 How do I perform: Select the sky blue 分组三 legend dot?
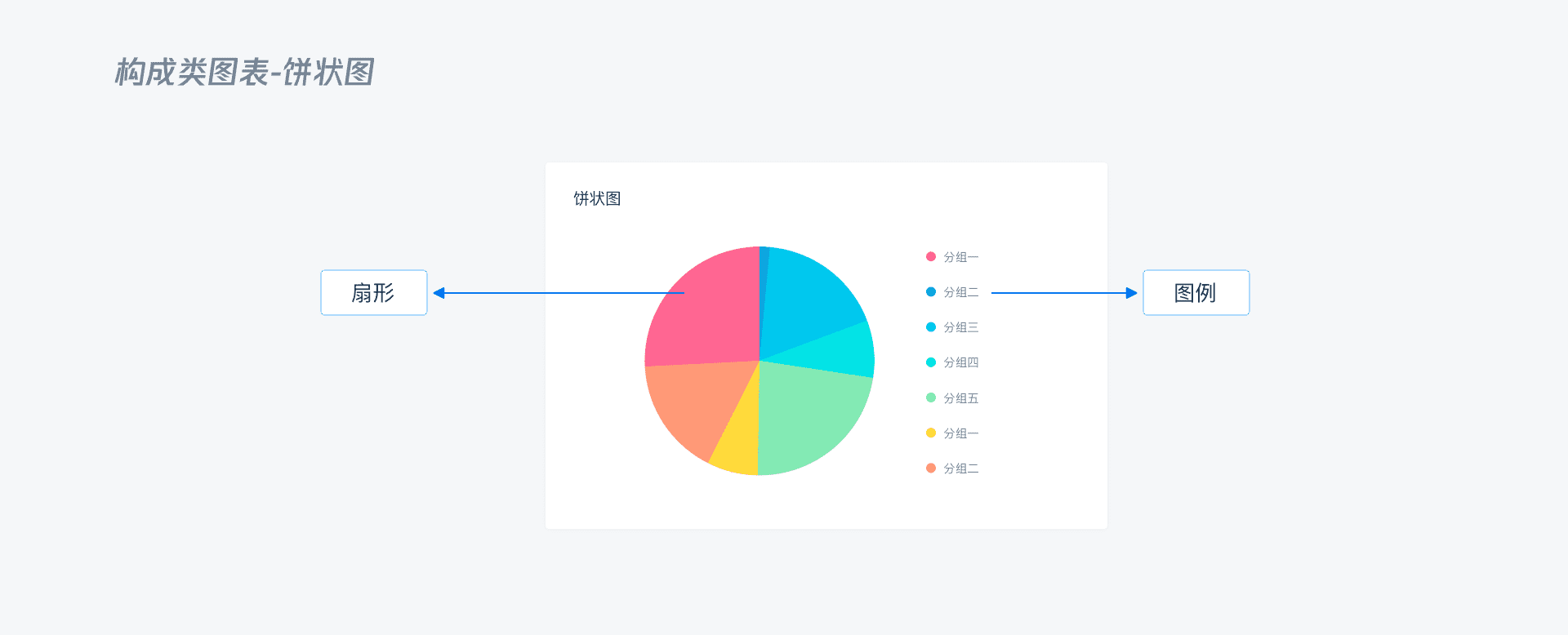[930, 327]
